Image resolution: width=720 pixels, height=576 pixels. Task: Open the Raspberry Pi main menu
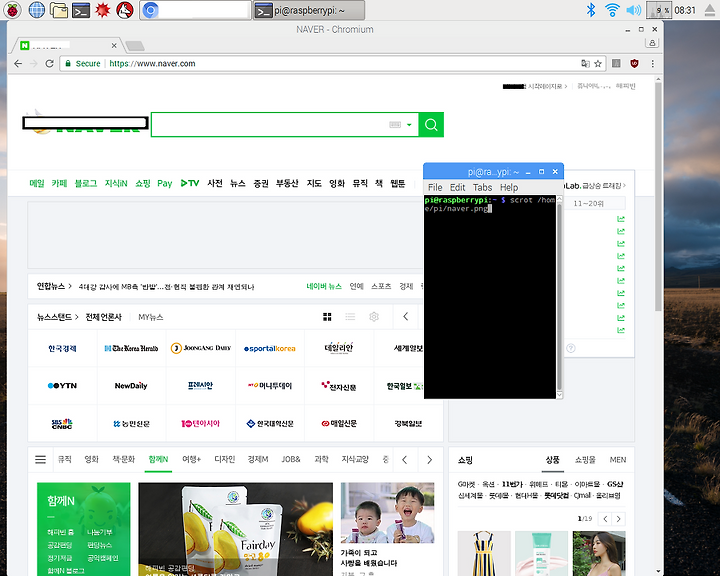(x=12, y=10)
